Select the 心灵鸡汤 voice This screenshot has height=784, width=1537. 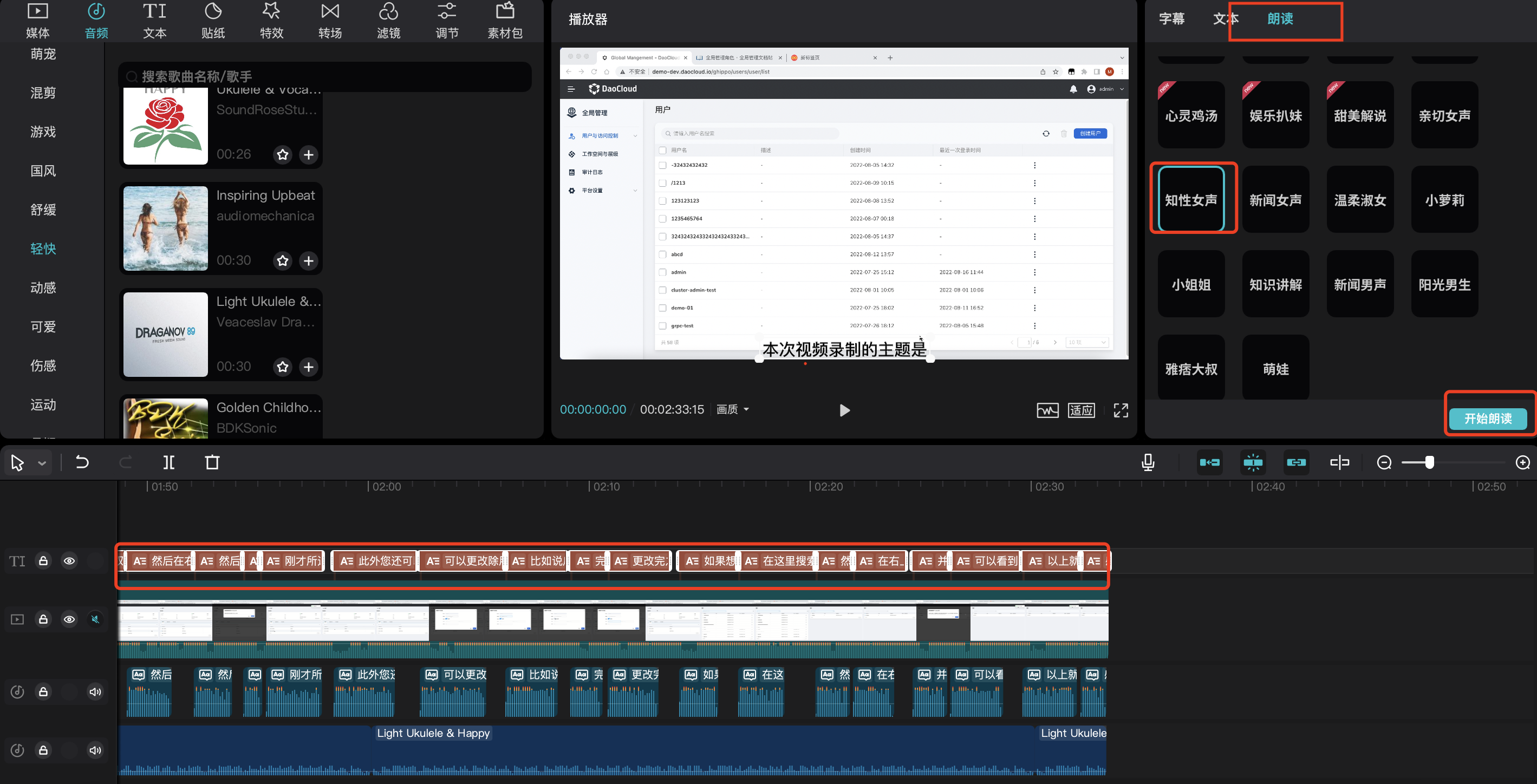(1191, 115)
